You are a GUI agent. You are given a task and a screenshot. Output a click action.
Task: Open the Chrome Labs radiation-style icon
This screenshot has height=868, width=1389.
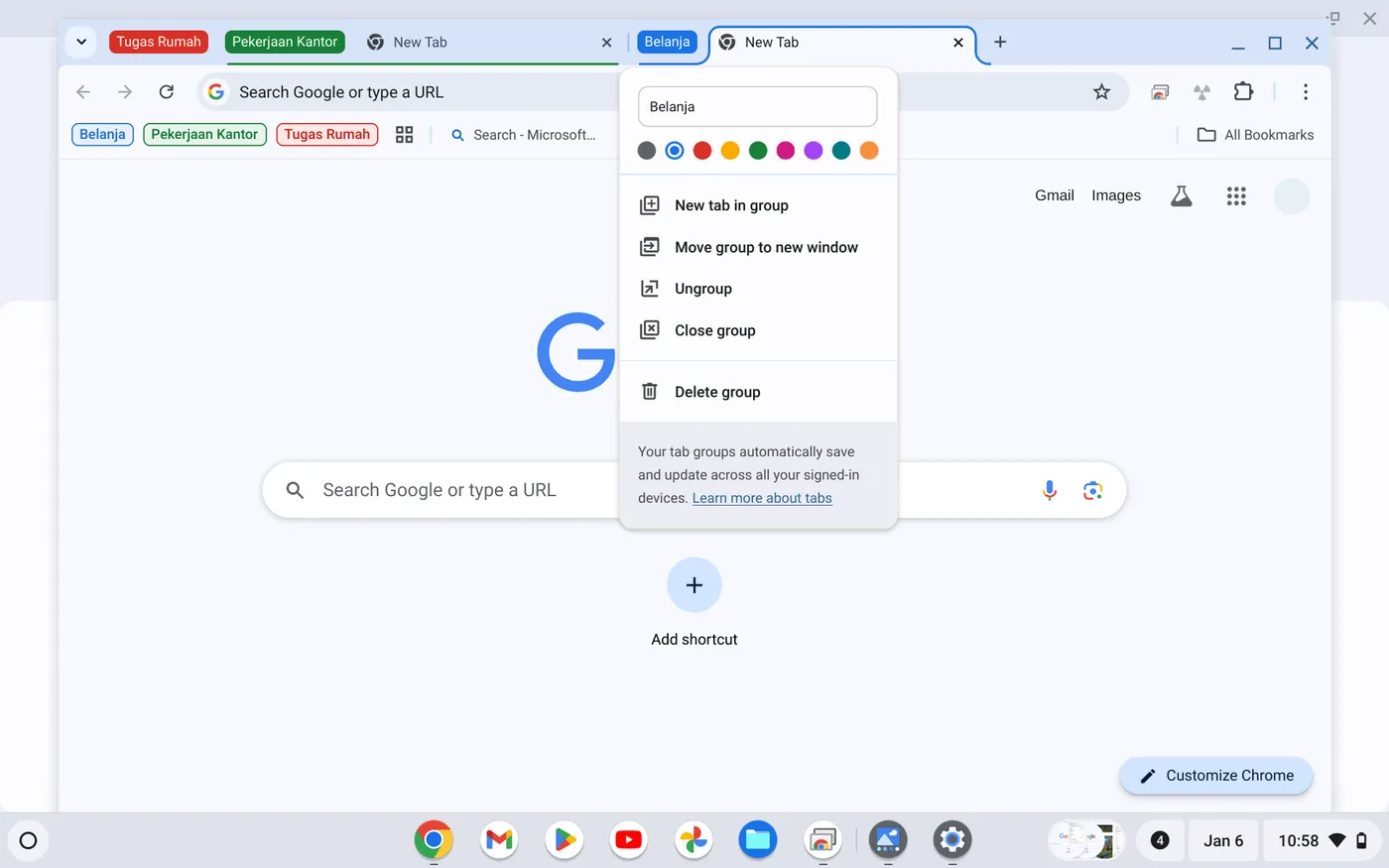[x=1201, y=92]
